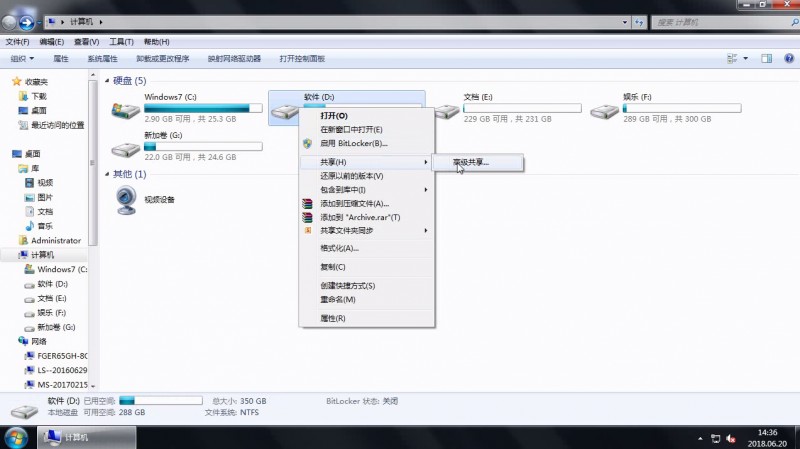Open the 编辑(E) menu
This screenshot has height=449, width=800.
[x=52, y=42]
